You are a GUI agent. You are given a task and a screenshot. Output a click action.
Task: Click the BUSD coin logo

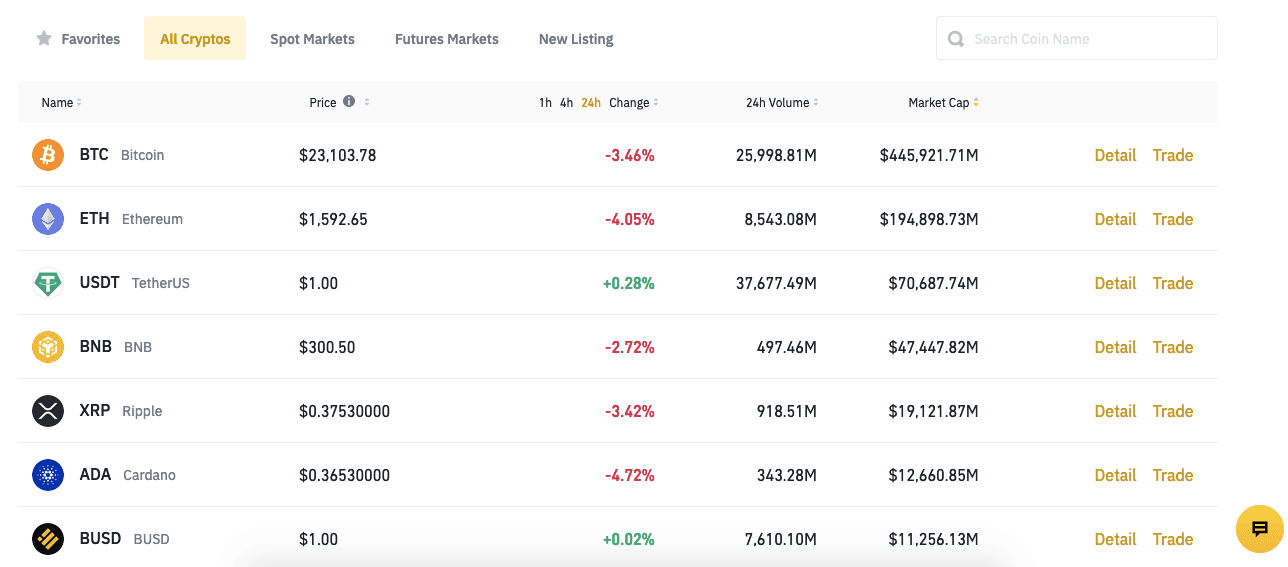(x=48, y=539)
